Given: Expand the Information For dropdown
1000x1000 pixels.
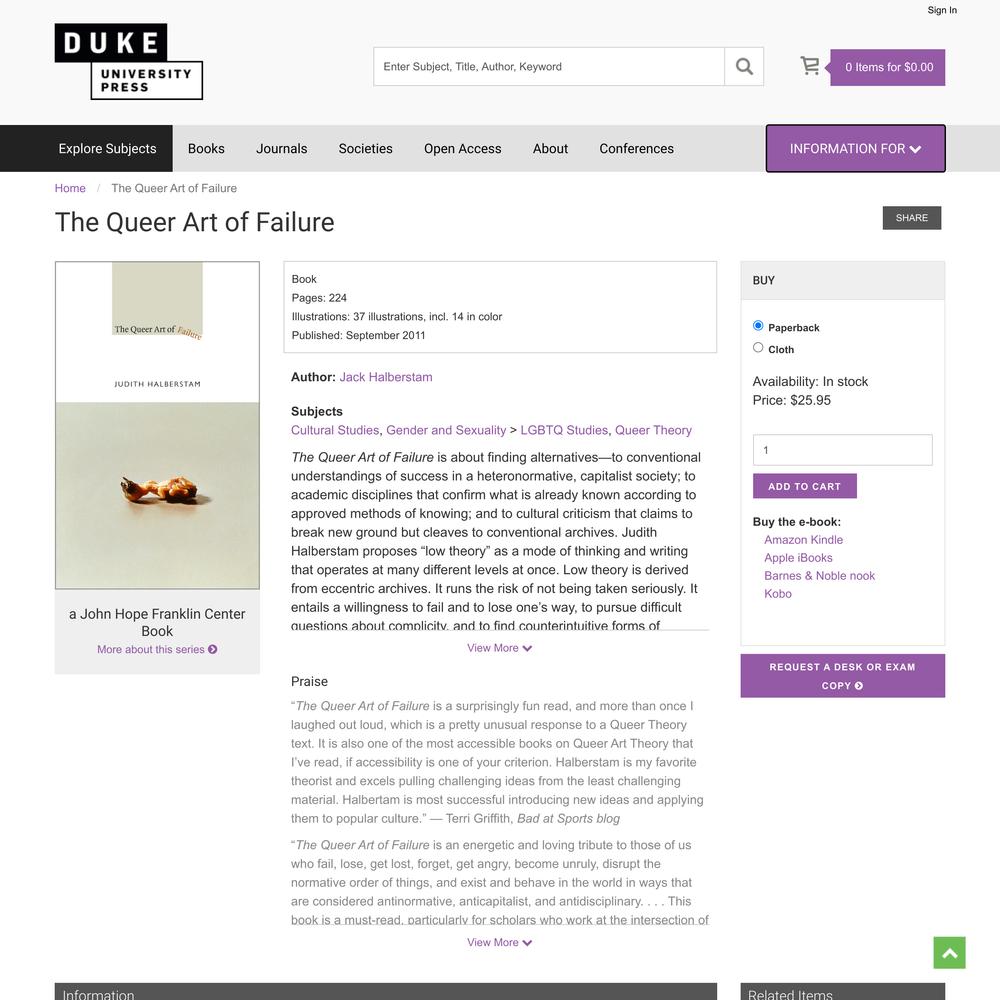Looking at the screenshot, I should (855, 149).
